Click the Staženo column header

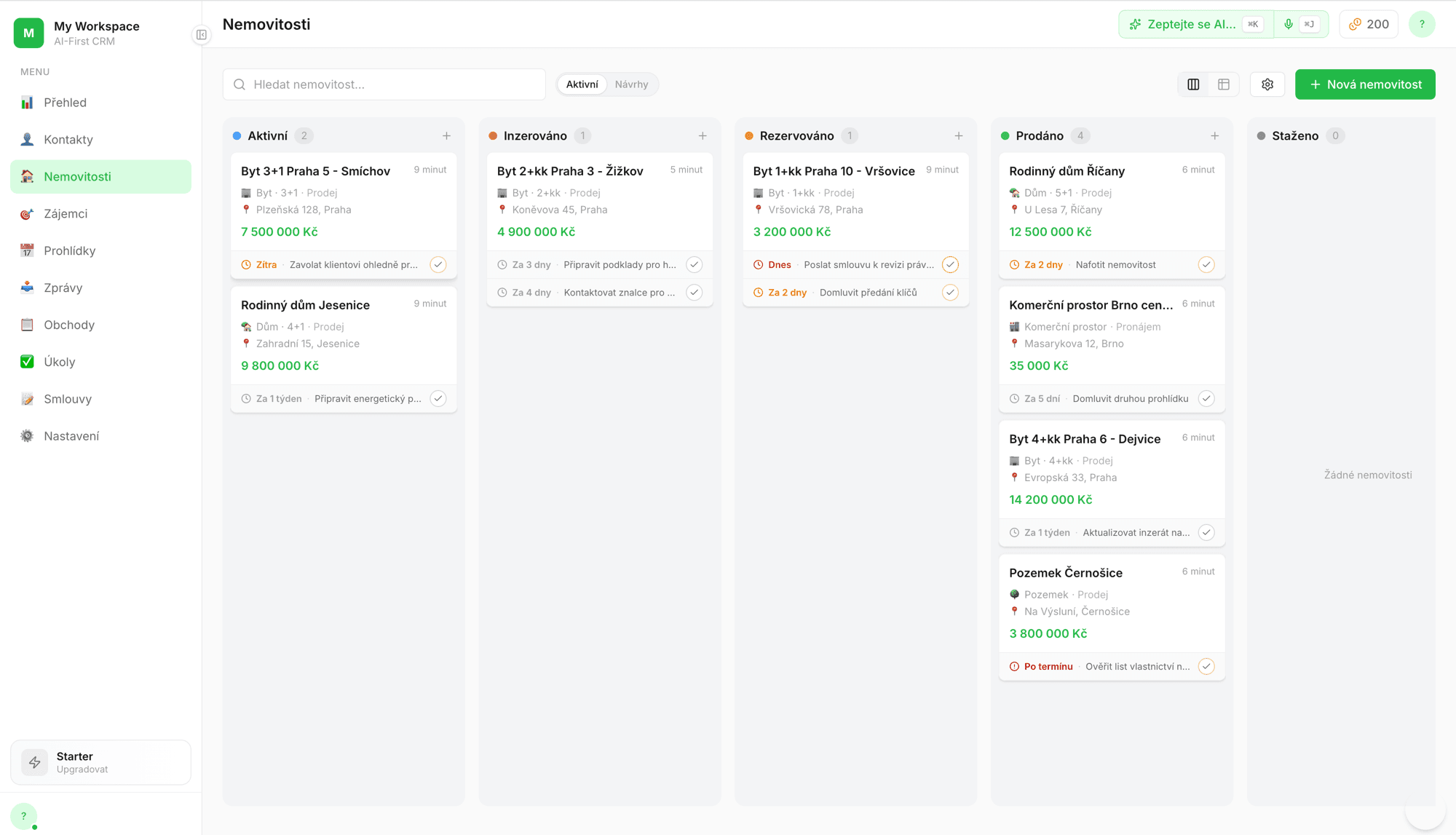(x=1295, y=136)
